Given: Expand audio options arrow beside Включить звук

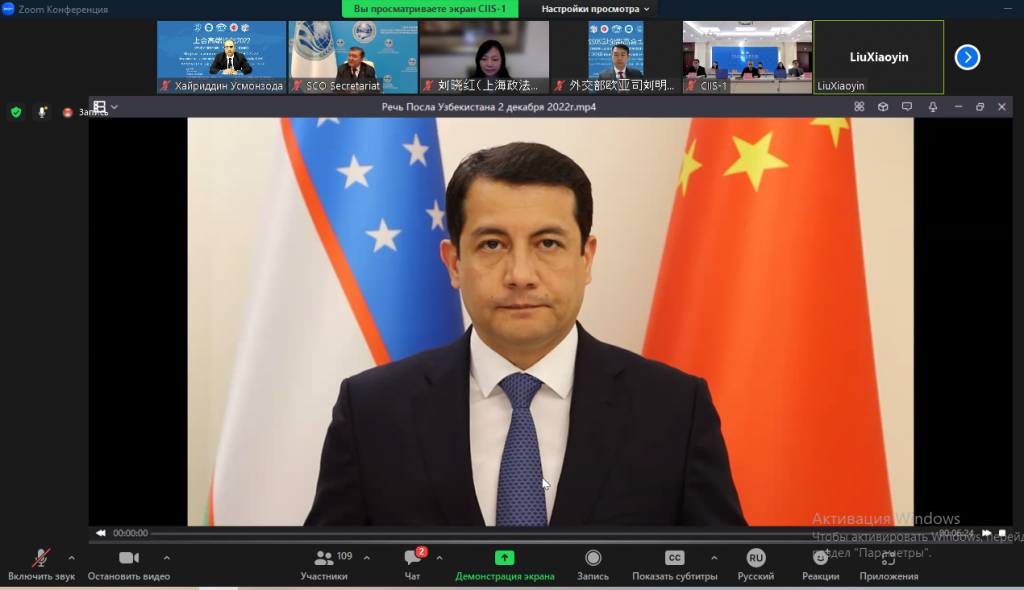Looking at the screenshot, I should pos(72,558).
